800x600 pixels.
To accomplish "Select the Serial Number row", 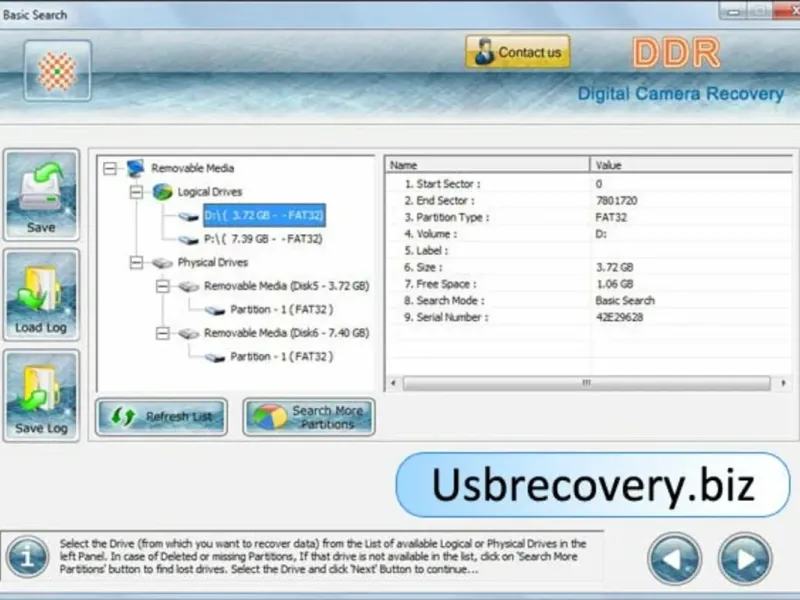I will tap(589, 317).
